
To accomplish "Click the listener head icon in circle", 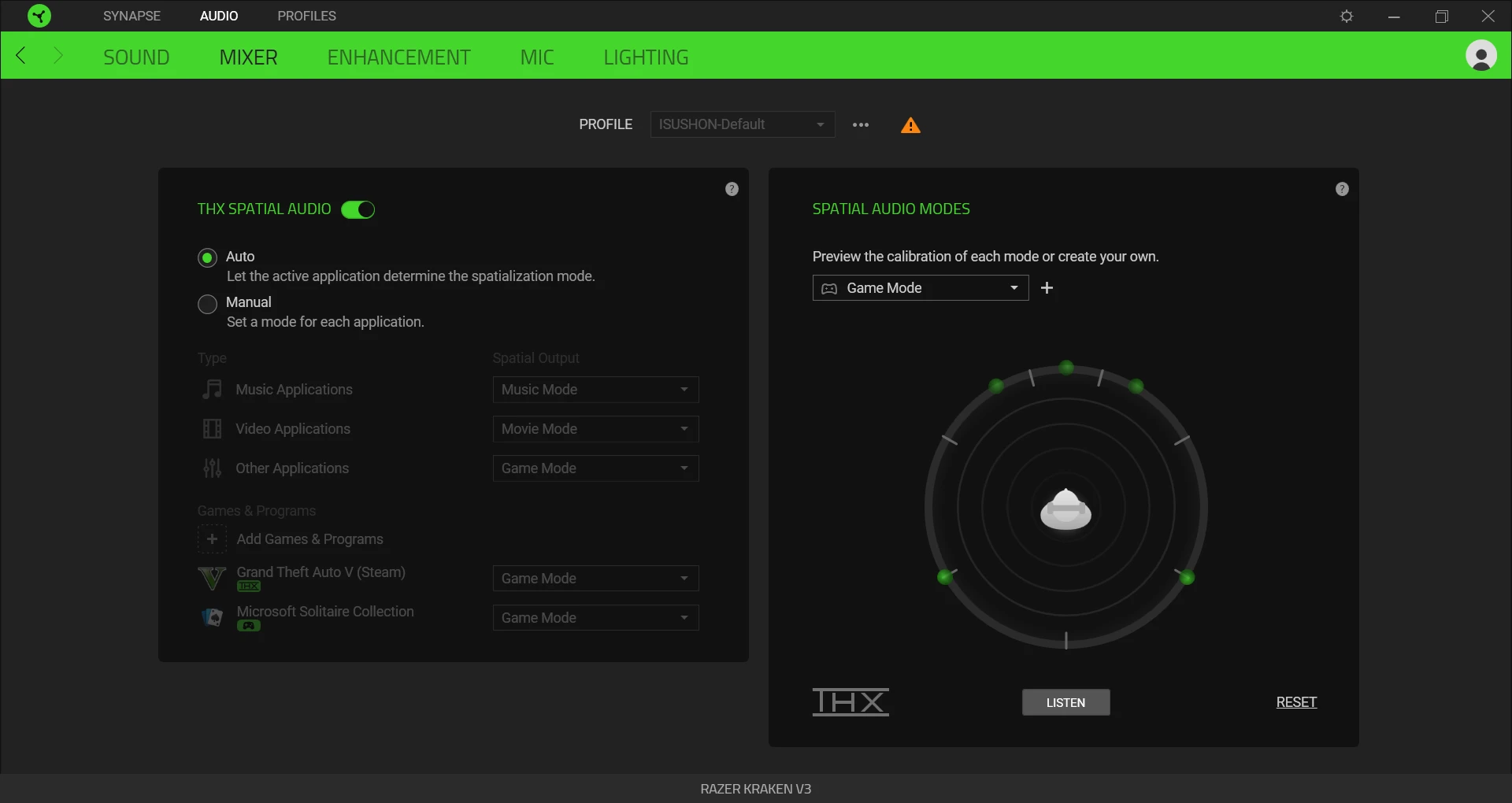I will [x=1065, y=509].
